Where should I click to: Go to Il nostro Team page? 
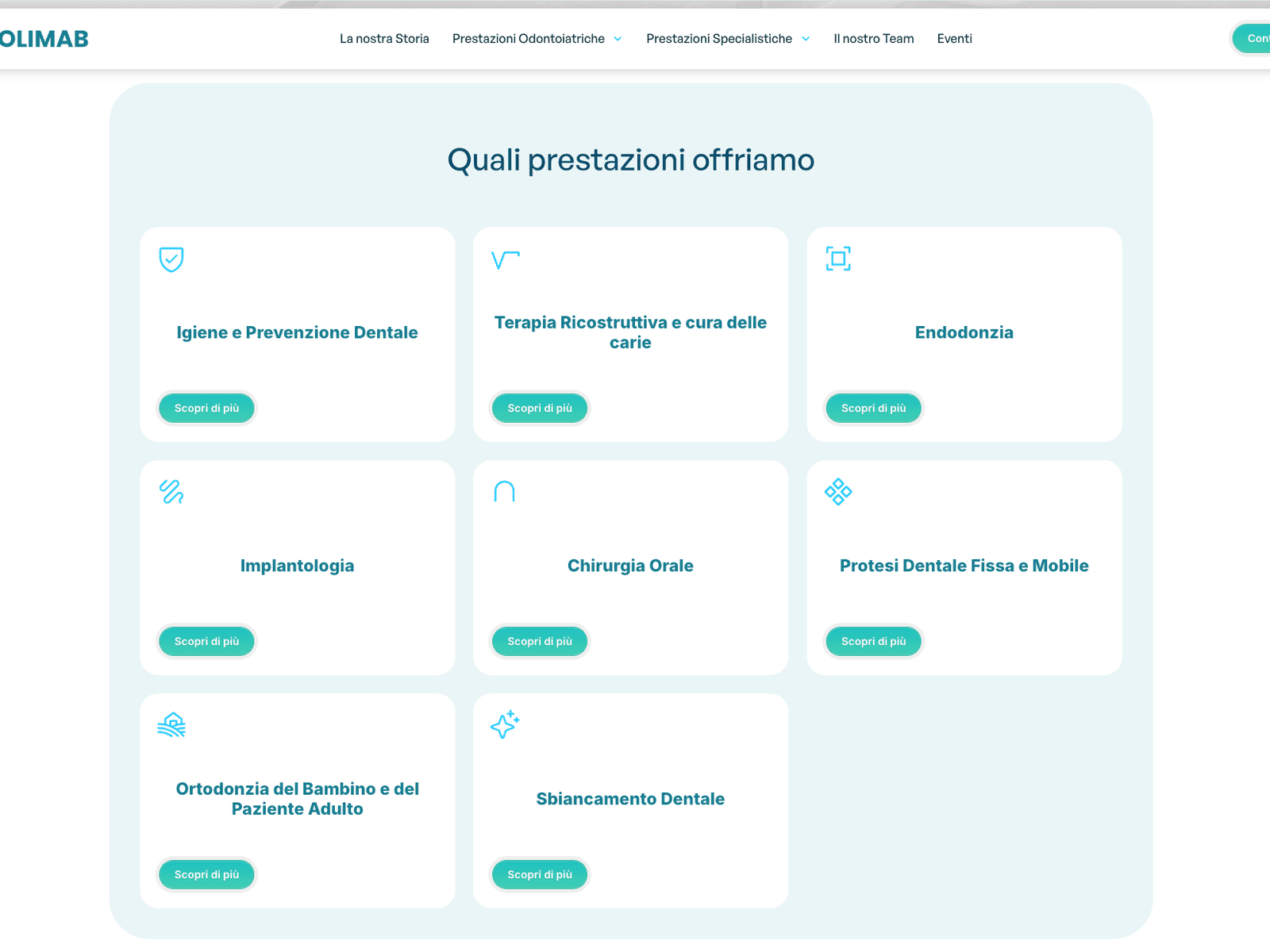tap(874, 39)
